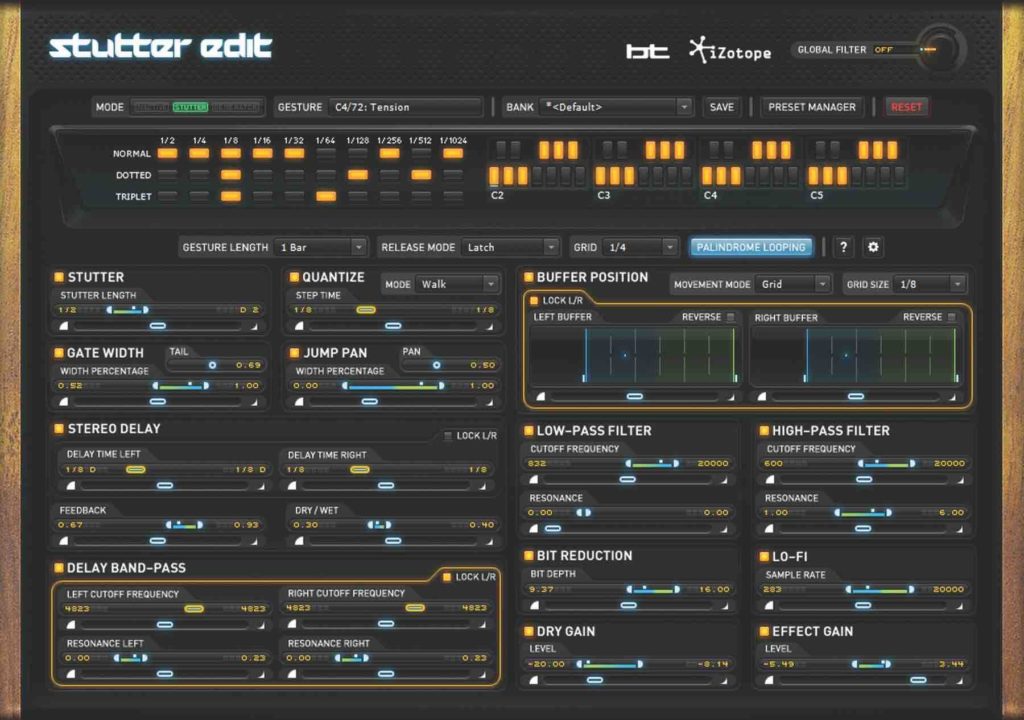Open the Release Mode dropdown

click(x=509, y=247)
